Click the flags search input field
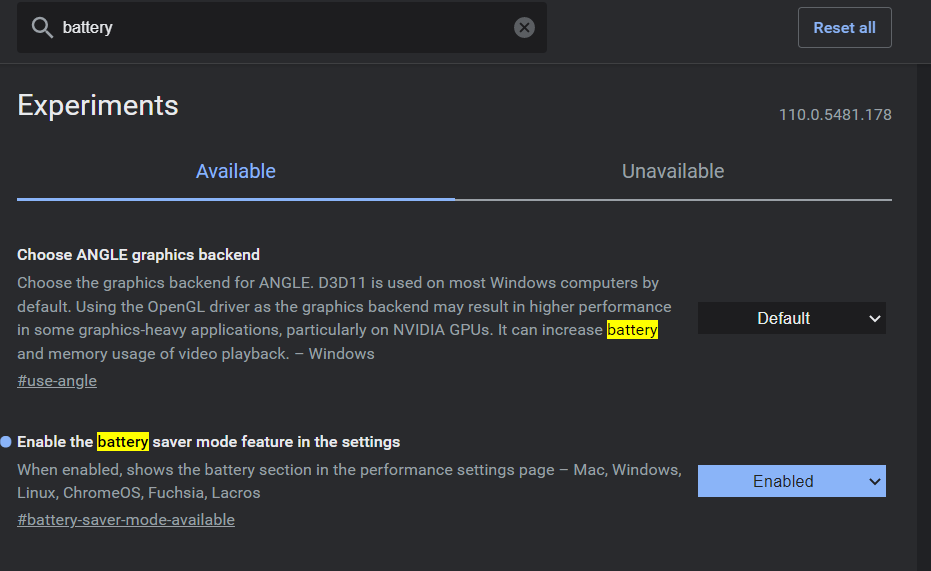This screenshot has width=931, height=571. point(282,27)
